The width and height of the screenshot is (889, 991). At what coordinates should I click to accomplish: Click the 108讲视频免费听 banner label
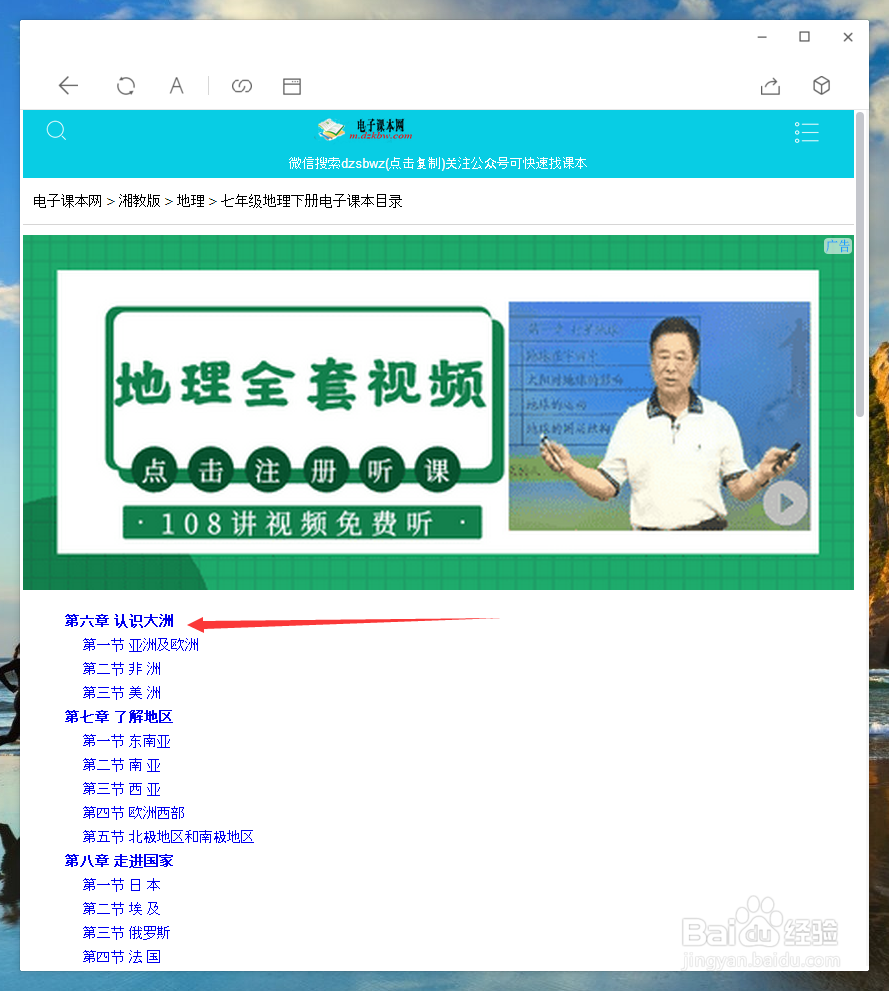[x=302, y=523]
